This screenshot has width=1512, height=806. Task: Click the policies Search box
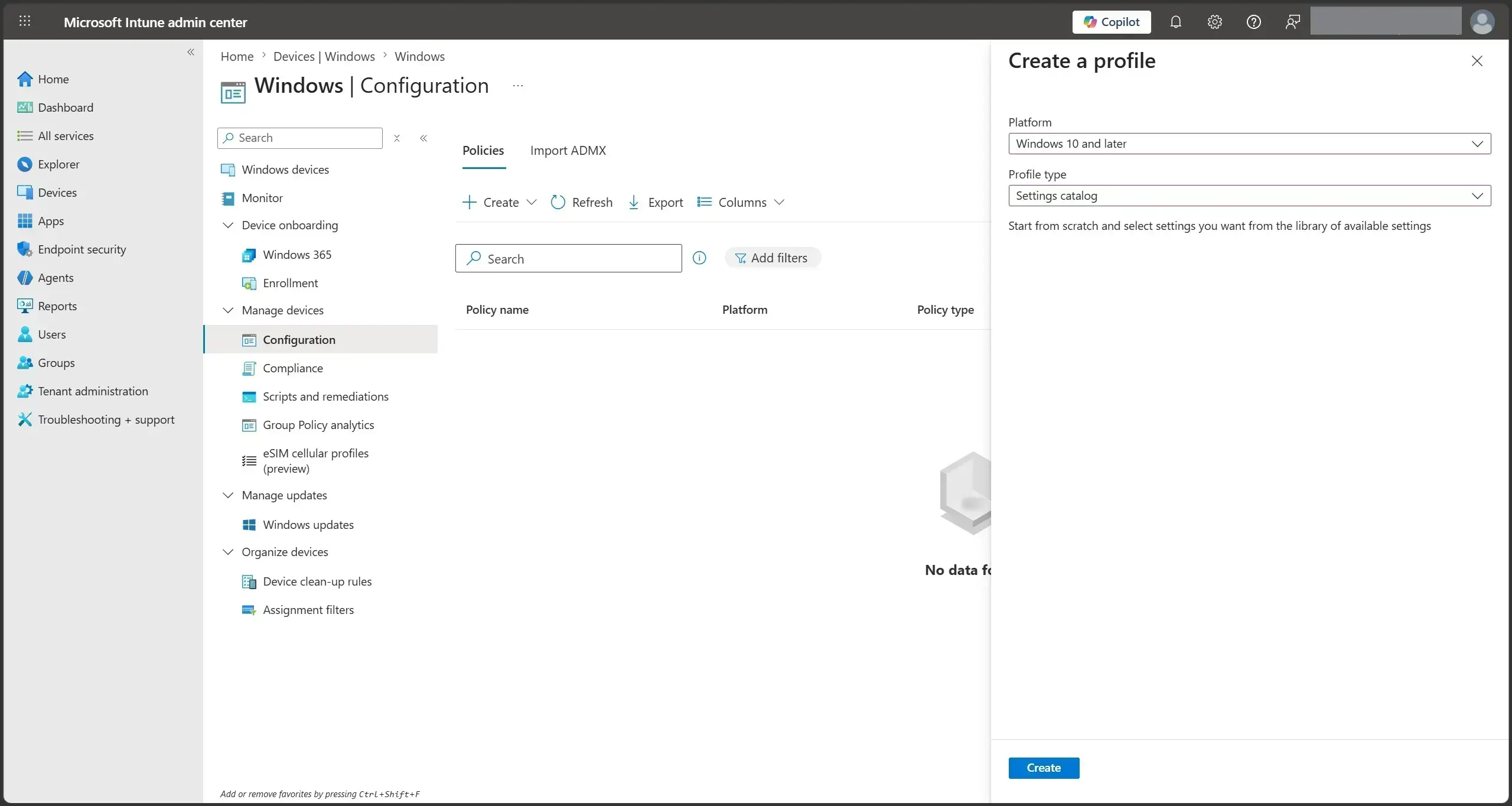coord(568,258)
